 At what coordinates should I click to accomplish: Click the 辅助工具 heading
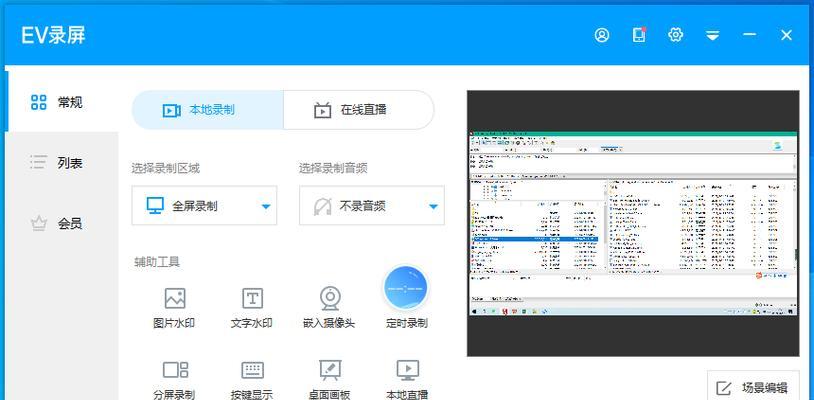[157, 262]
